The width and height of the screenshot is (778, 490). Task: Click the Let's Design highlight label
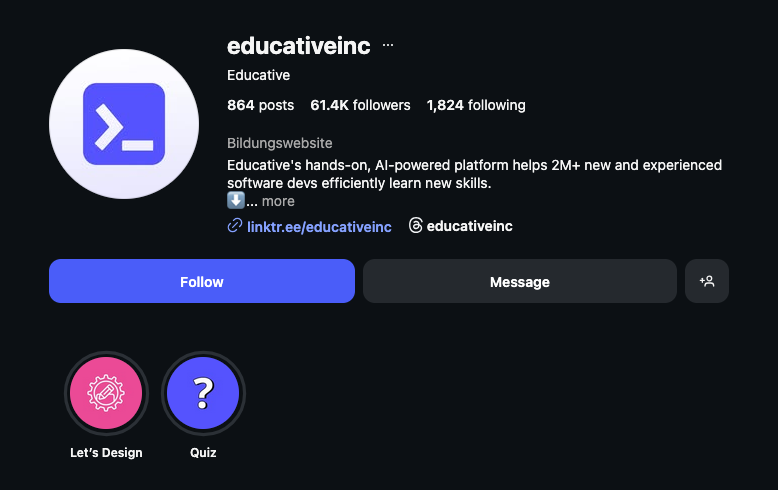106,453
